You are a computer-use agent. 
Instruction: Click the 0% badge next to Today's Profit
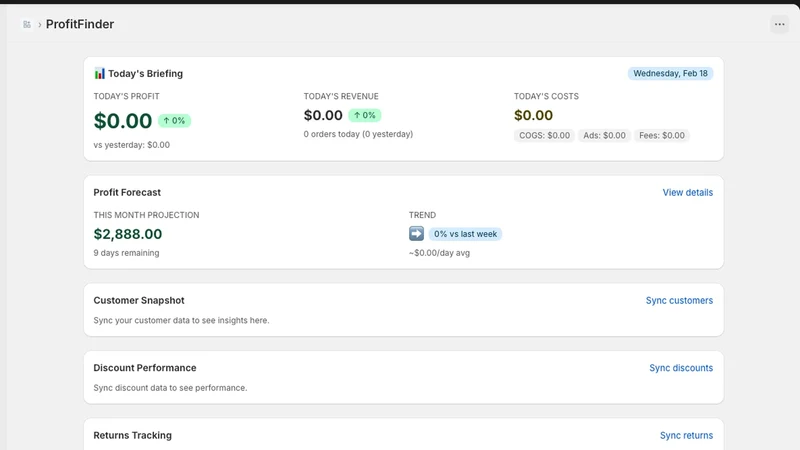coord(174,121)
